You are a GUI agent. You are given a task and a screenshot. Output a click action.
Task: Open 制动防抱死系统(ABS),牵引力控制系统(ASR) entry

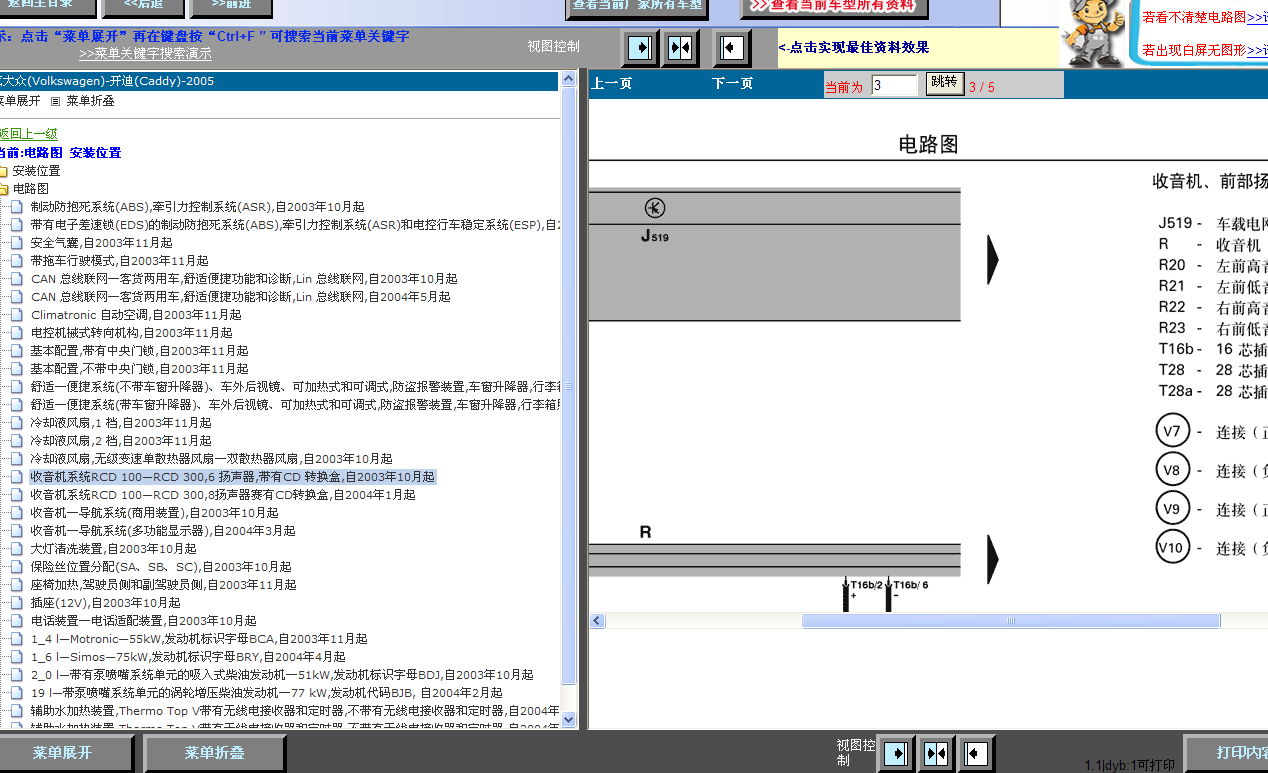[198, 207]
